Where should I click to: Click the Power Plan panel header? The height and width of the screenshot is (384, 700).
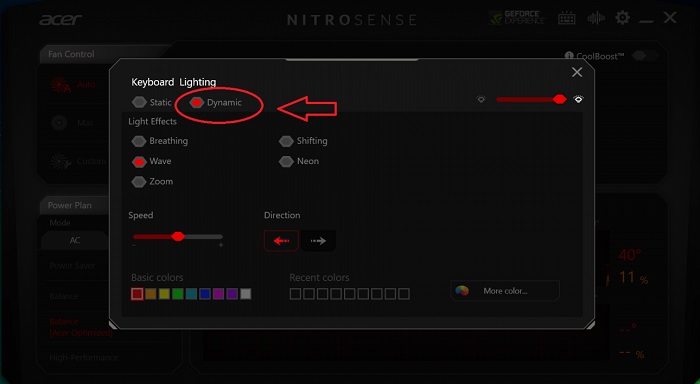70,205
